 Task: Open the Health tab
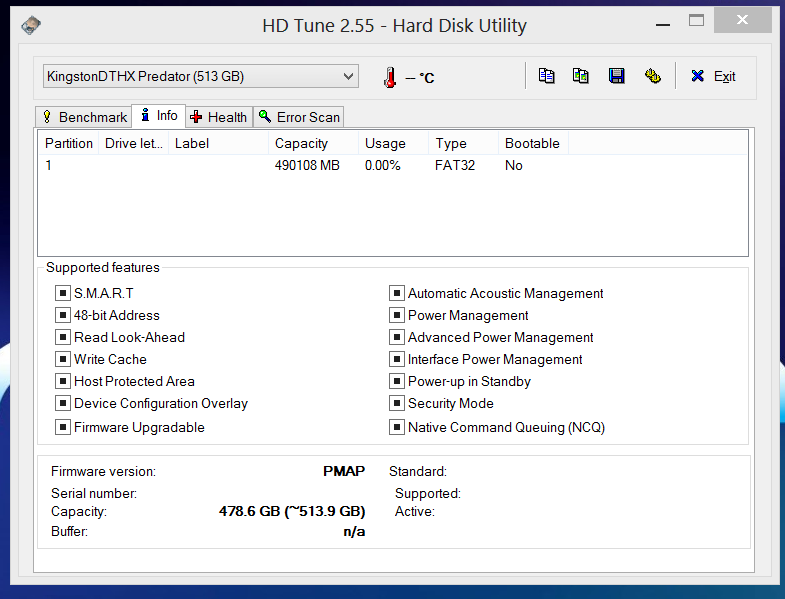(x=218, y=117)
